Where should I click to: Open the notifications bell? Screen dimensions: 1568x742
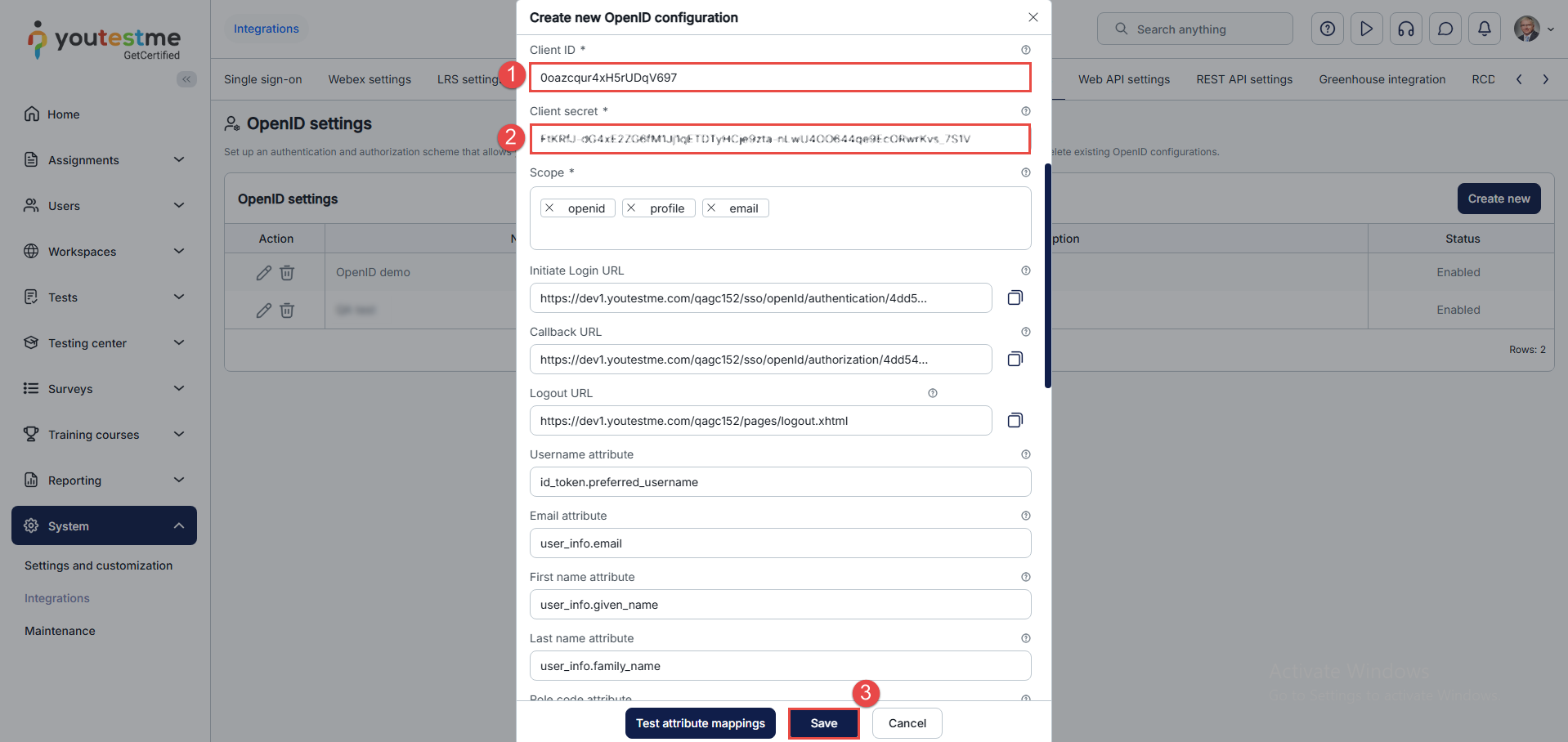coord(1484,29)
